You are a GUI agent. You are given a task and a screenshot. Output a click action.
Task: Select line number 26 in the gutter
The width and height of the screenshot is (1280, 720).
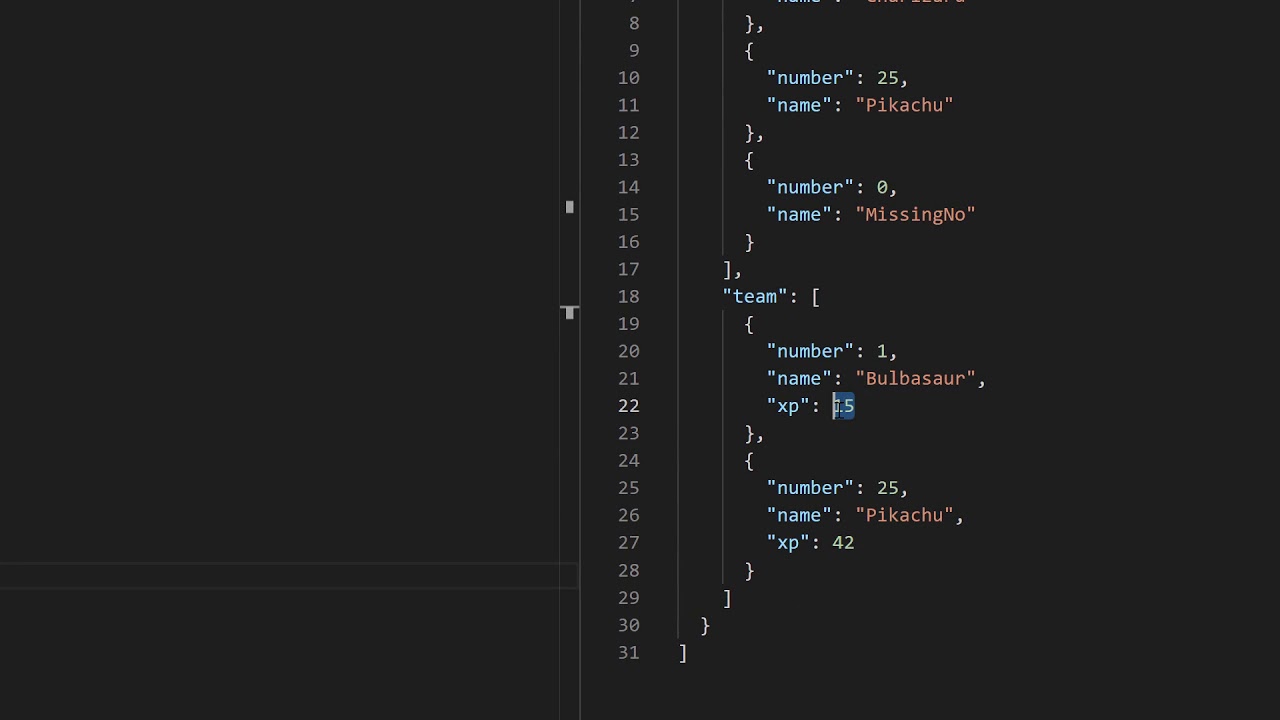pyautogui.click(x=628, y=515)
